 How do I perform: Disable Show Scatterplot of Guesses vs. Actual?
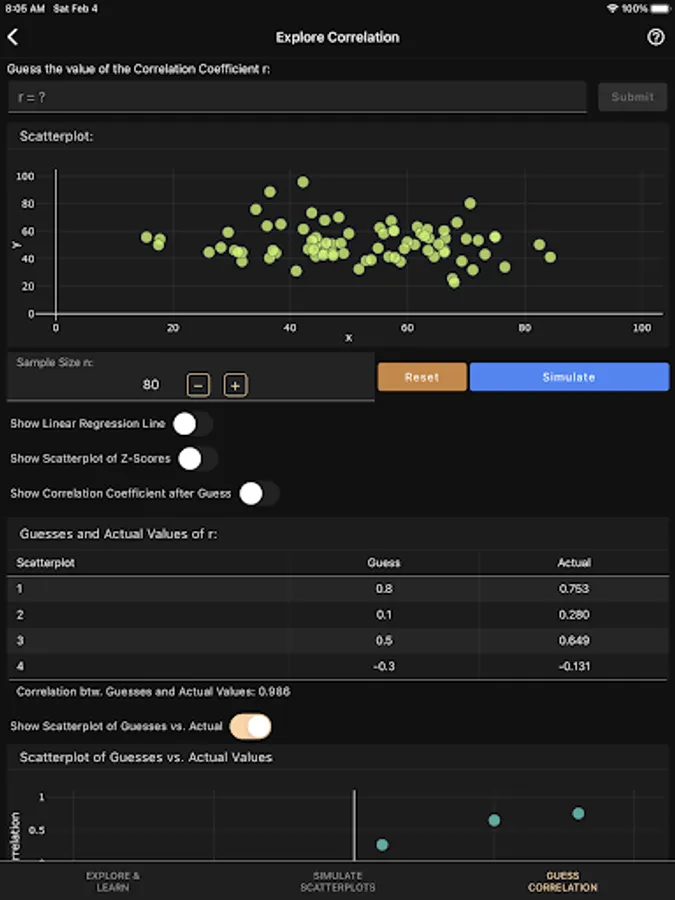[250, 727]
